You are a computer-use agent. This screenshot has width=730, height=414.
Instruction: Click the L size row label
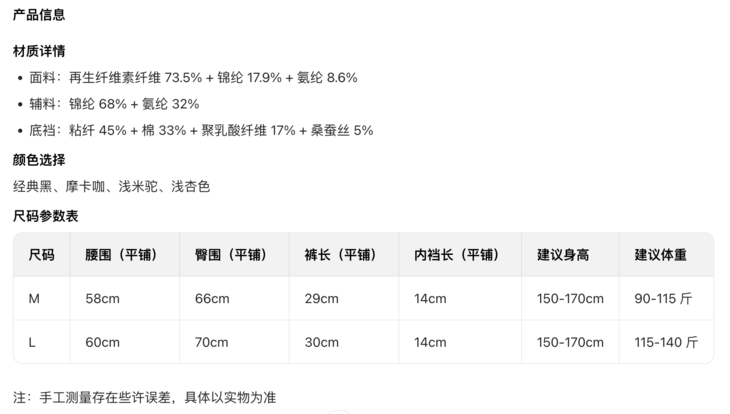click(x=32, y=343)
